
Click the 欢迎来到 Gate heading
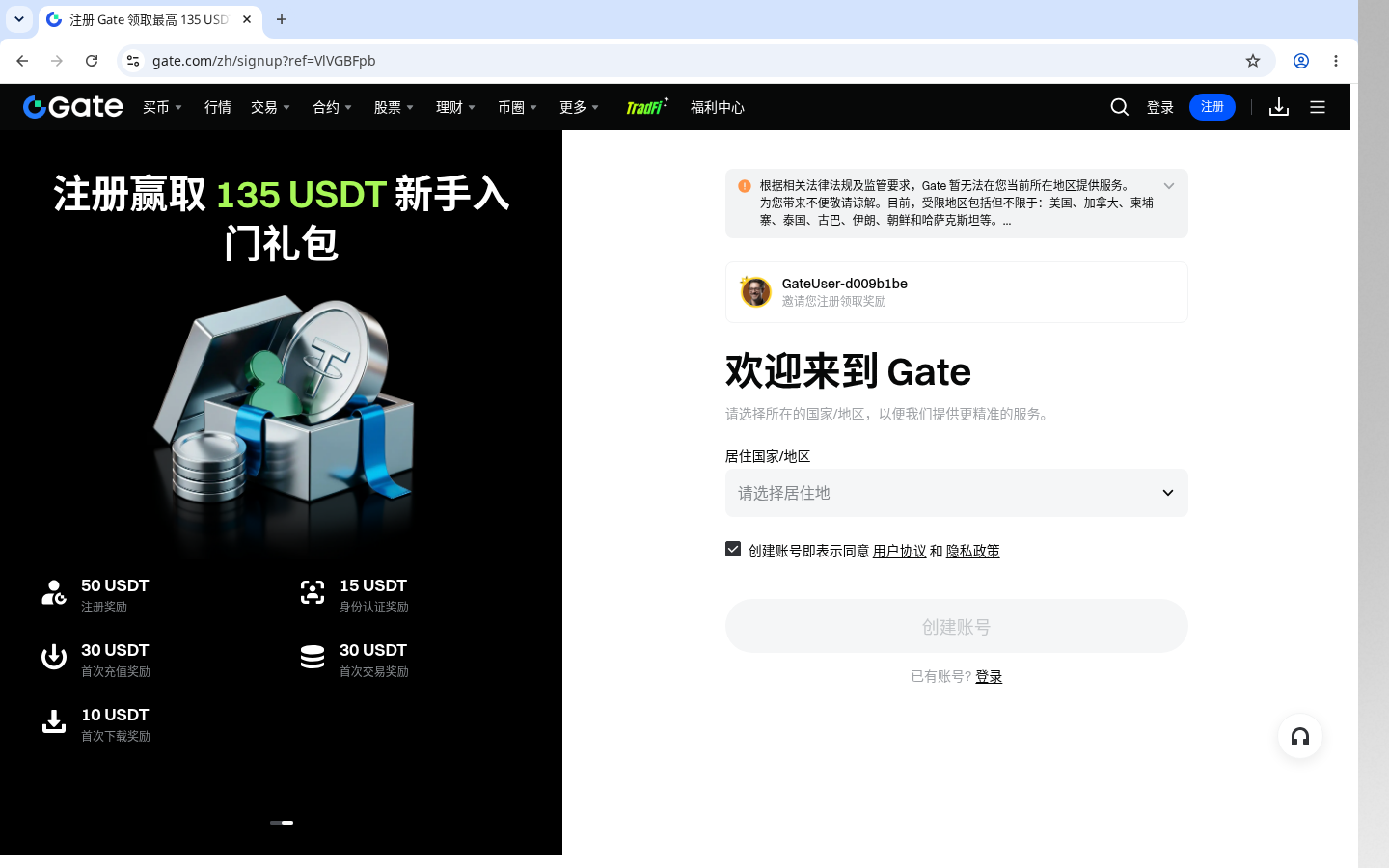point(849,371)
